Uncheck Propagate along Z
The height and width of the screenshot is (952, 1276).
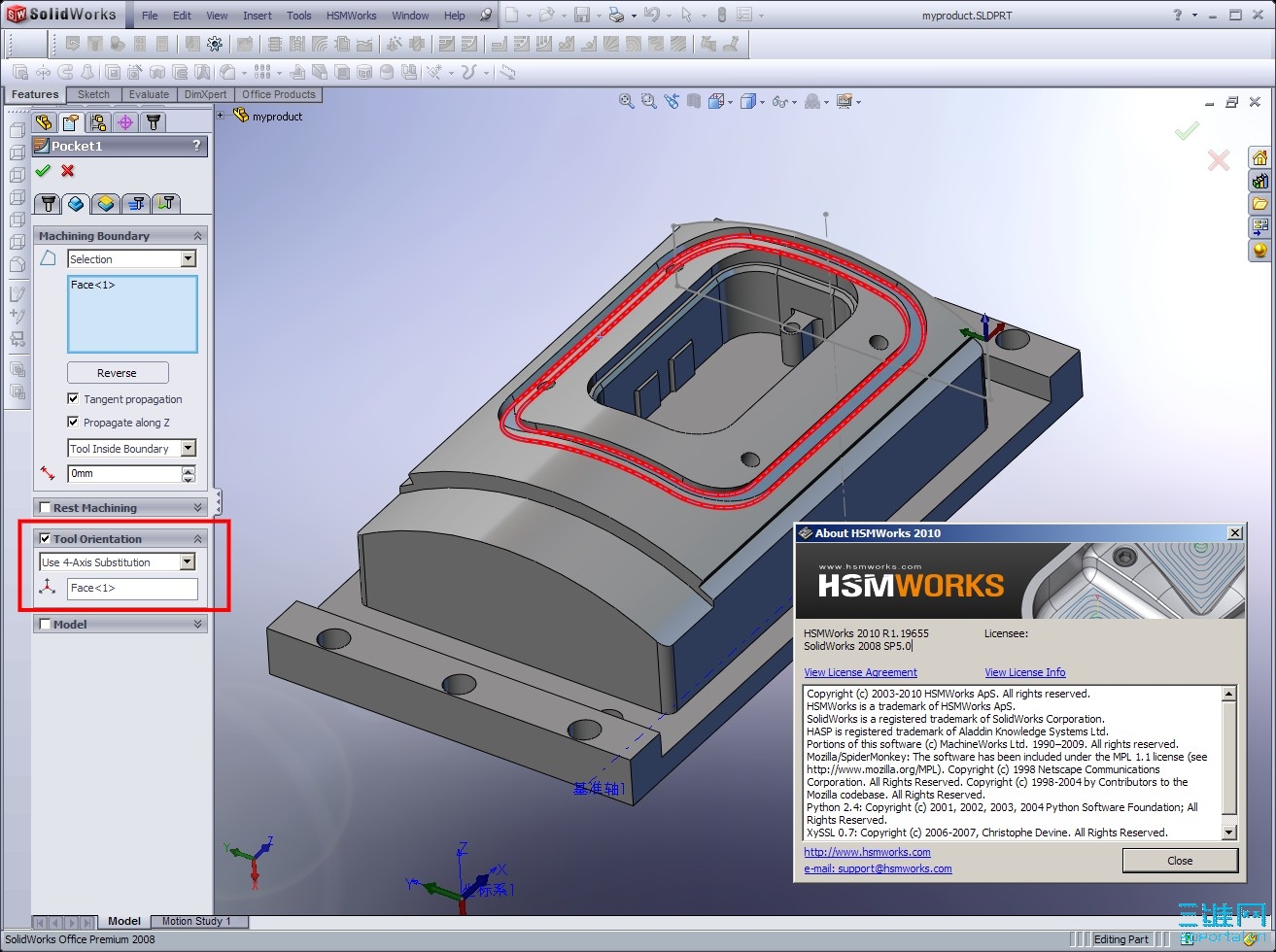[x=73, y=422]
